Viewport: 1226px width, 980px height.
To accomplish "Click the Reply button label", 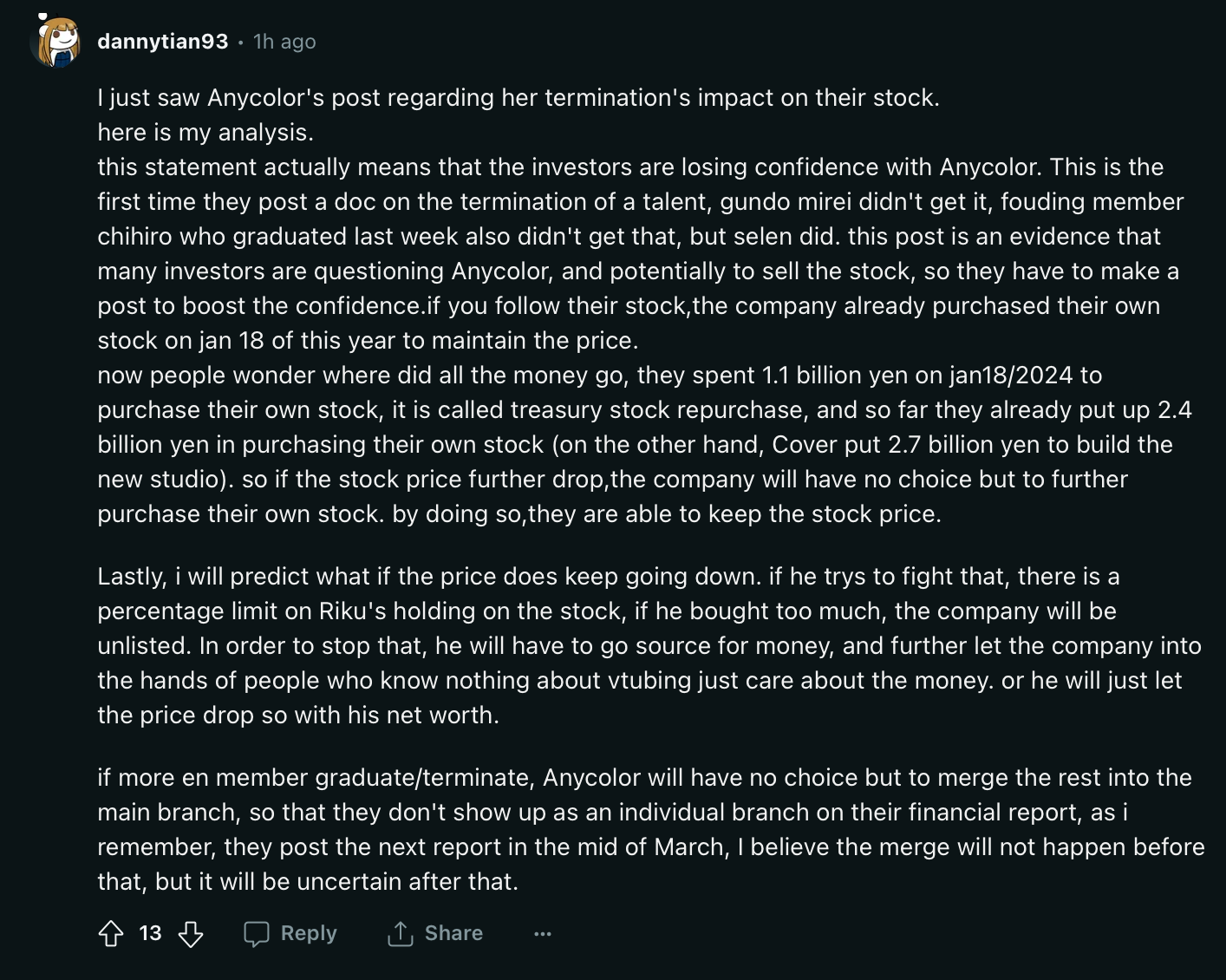I will coord(309,933).
